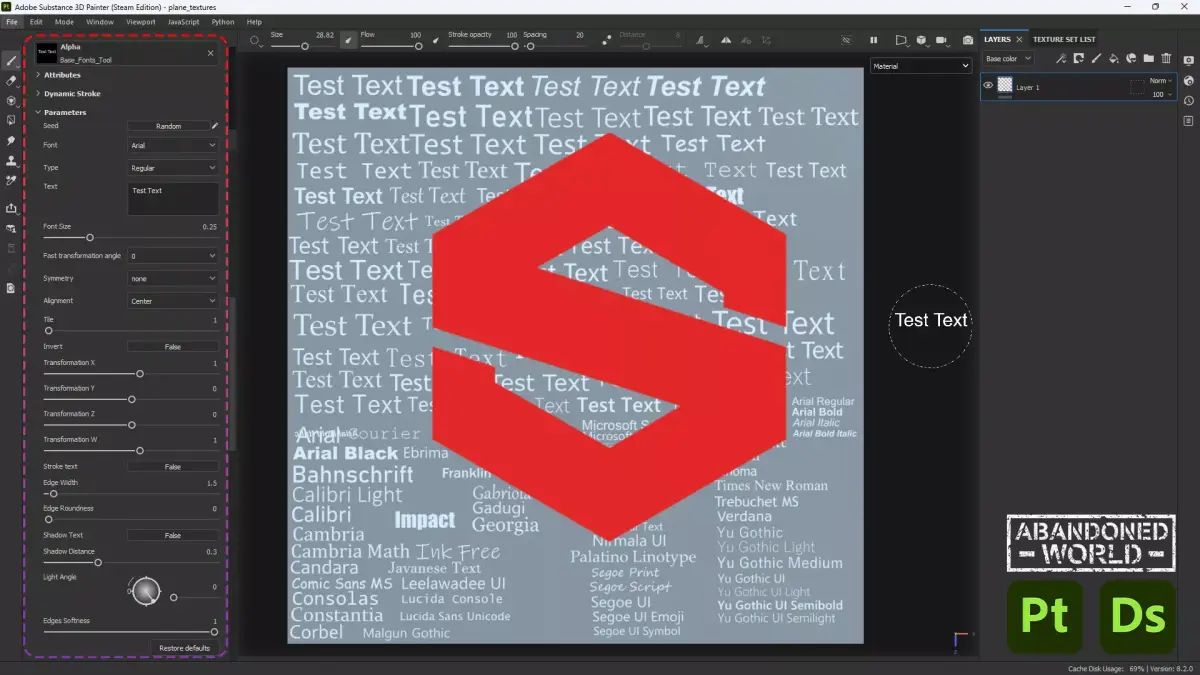Open the Type dropdown showing Regular
This screenshot has height=675, width=1200.
pyautogui.click(x=172, y=168)
